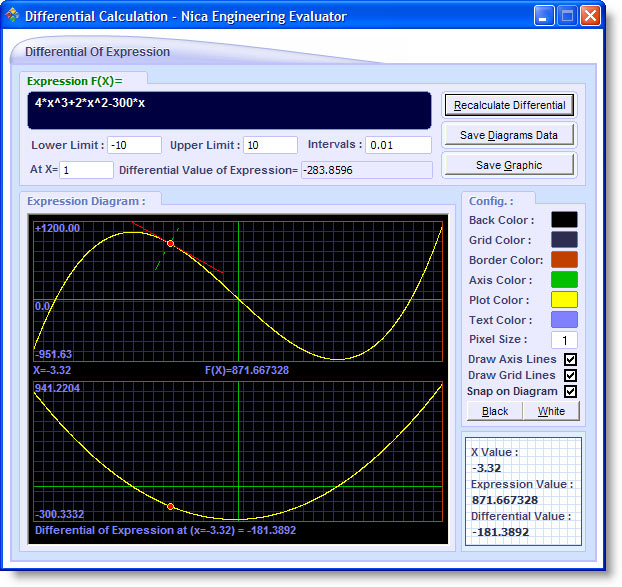
Task: Apply the White color theme button
Action: pyautogui.click(x=551, y=411)
